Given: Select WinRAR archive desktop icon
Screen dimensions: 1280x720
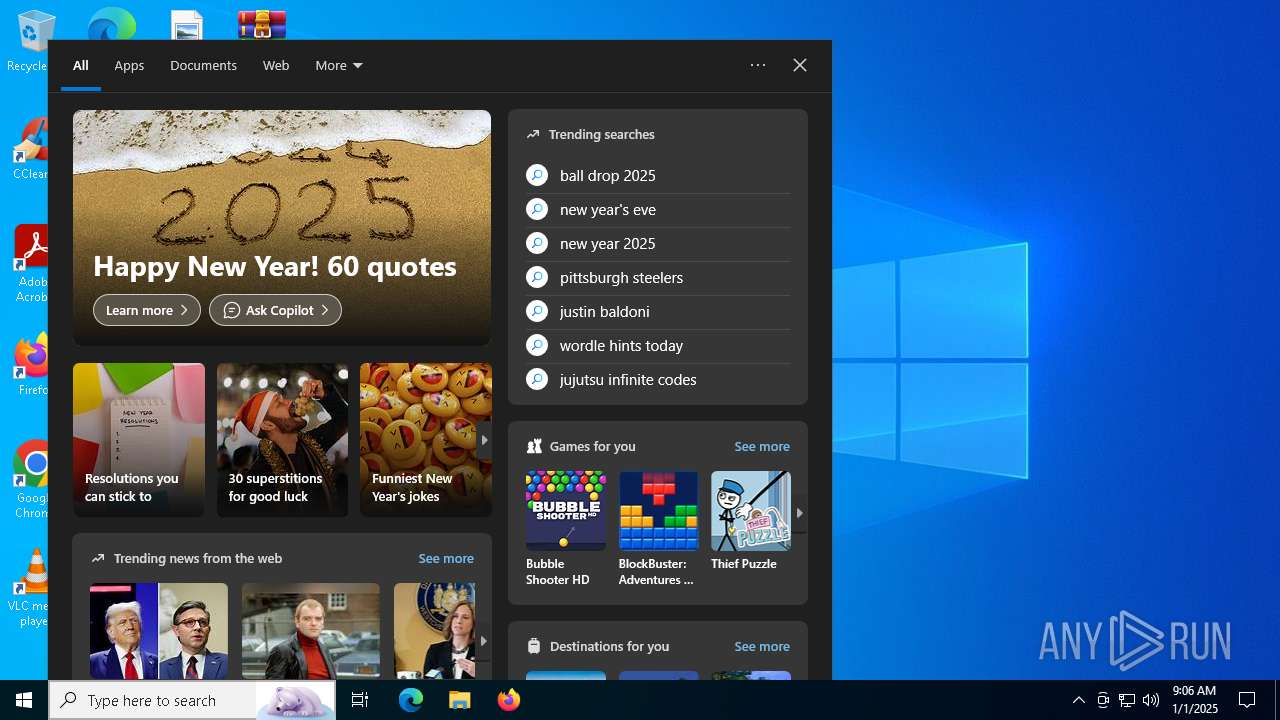Looking at the screenshot, I should pos(262,24).
